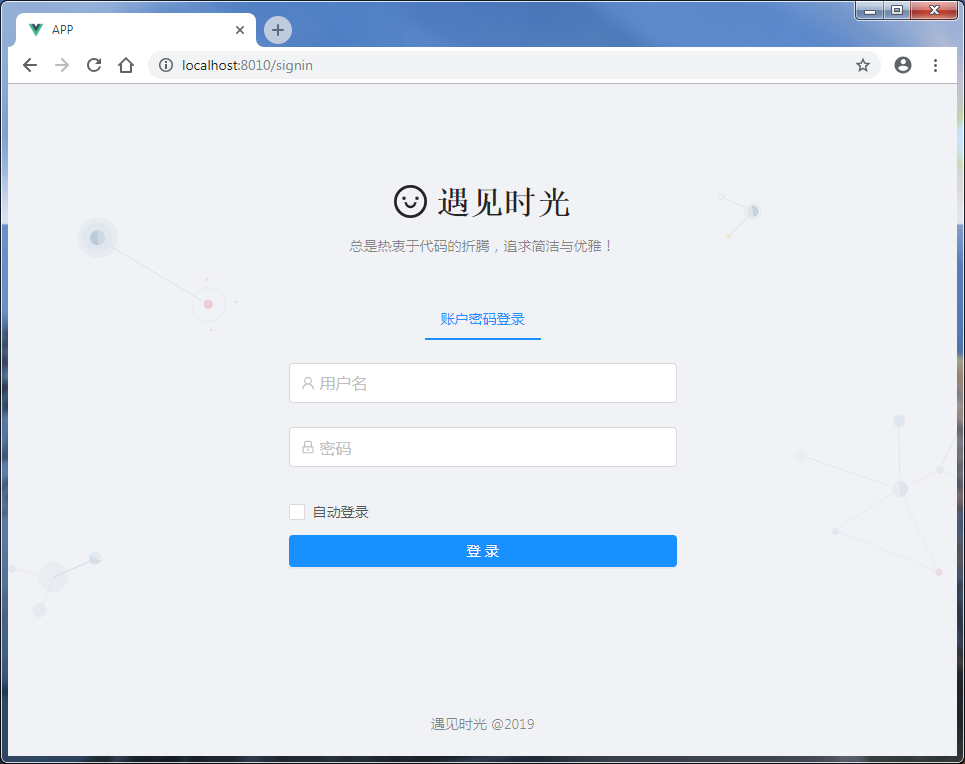Open the Chrome three-dot menu
This screenshot has width=965, height=764.
936,65
